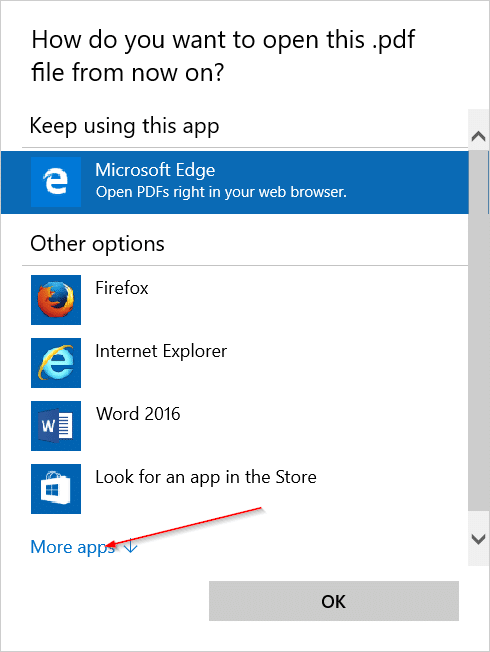Click the Microsoft Edge app icon

pyautogui.click(x=56, y=182)
